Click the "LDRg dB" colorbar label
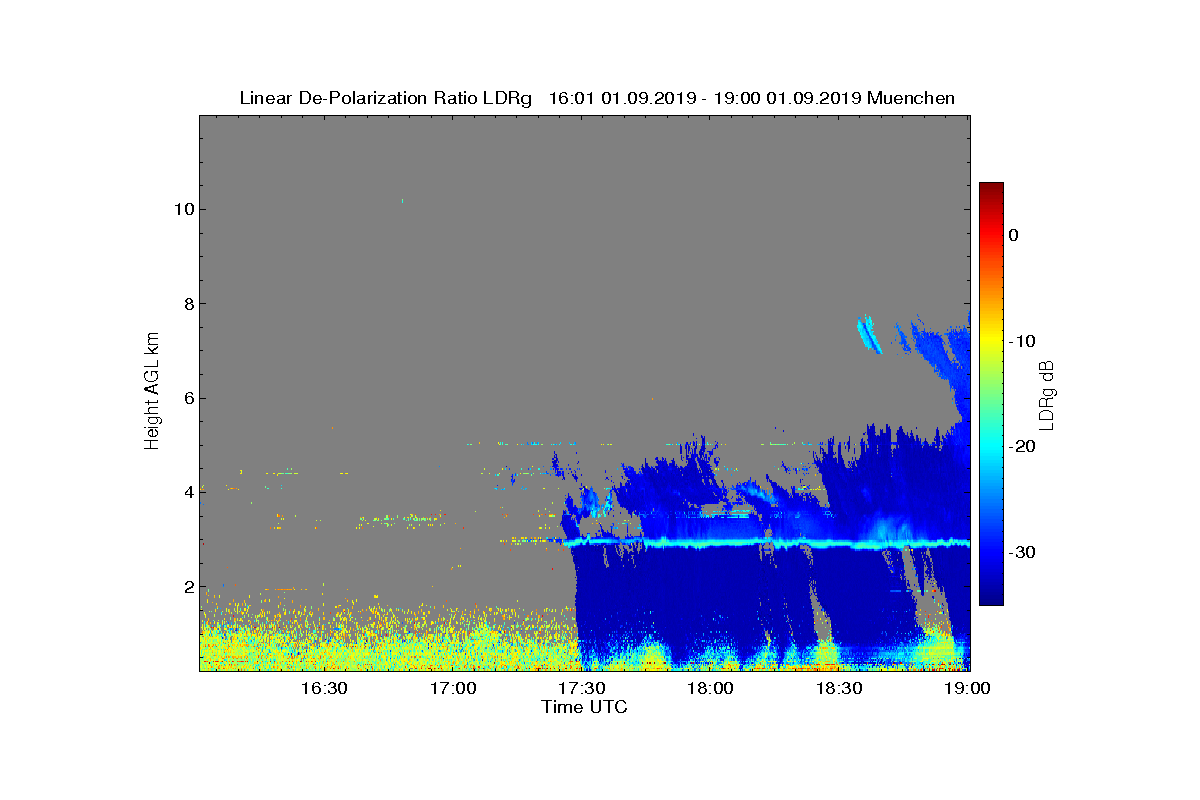The width and height of the screenshot is (1200, 800). point(1046,393)
